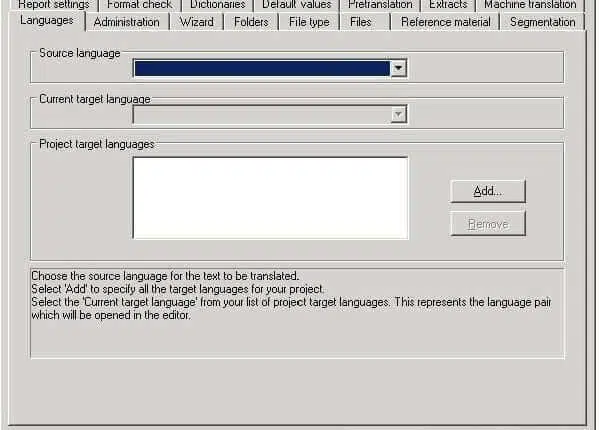Open the Pretranslation tab

[380, 5]
